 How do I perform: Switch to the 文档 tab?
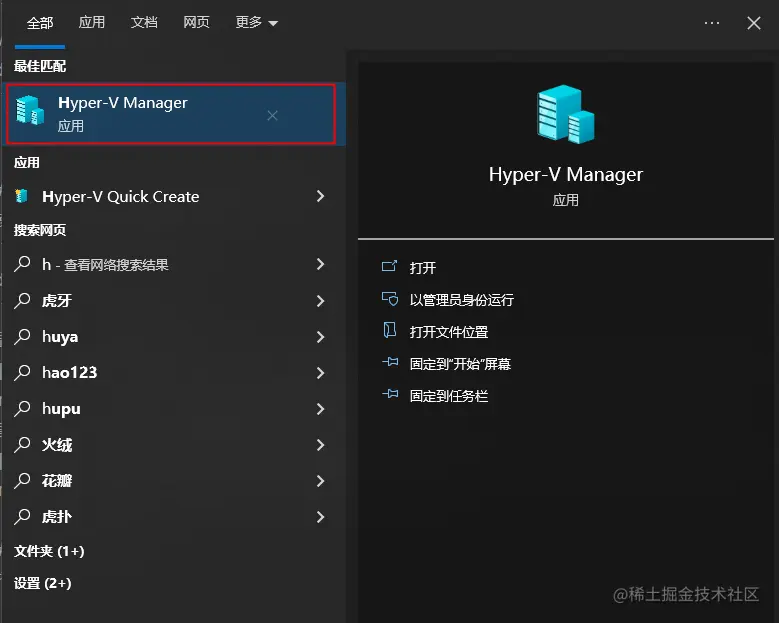coord(144,22)
